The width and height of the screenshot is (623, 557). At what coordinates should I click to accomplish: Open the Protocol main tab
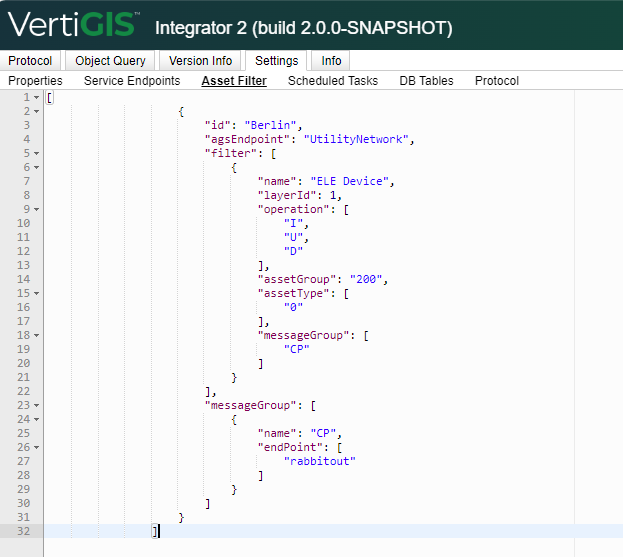pos(30,61)
